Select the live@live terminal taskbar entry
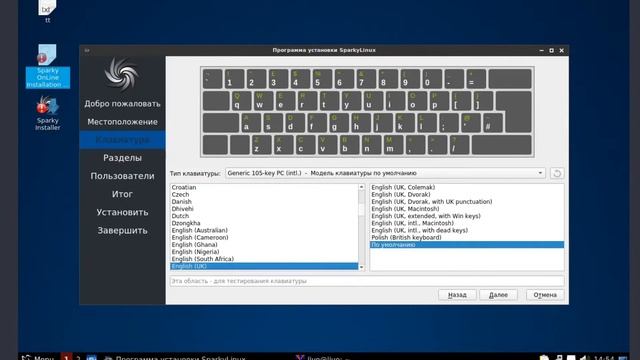The width and height of the screenshot is (640, 360). [322, 357]
